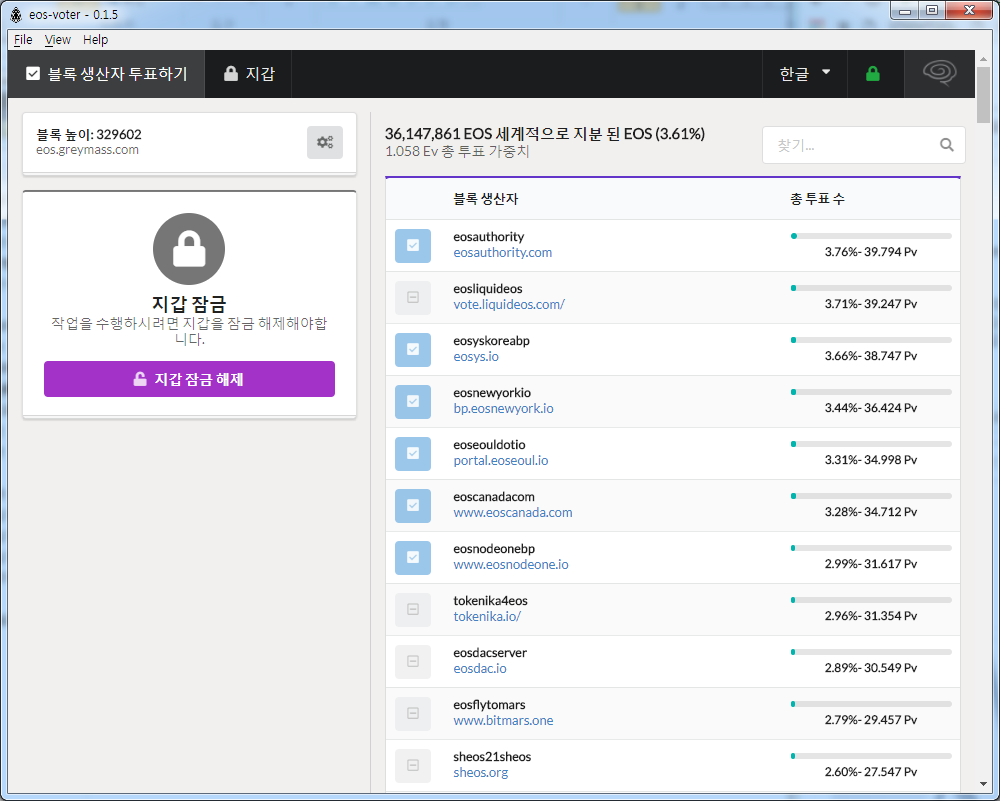Open eosdac.io link
The height and width of the screenshot is (801, 1000).
(480, 668)
